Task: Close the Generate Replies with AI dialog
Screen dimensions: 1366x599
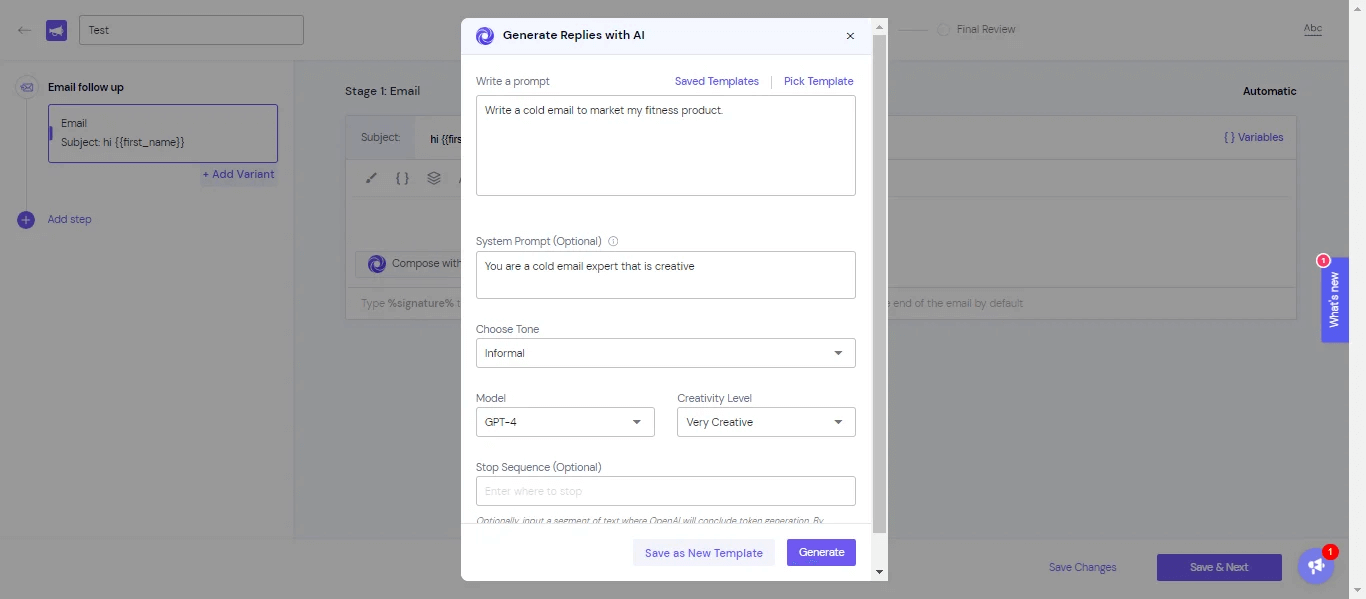Action: pyautogui.click(x=850, y=36)
